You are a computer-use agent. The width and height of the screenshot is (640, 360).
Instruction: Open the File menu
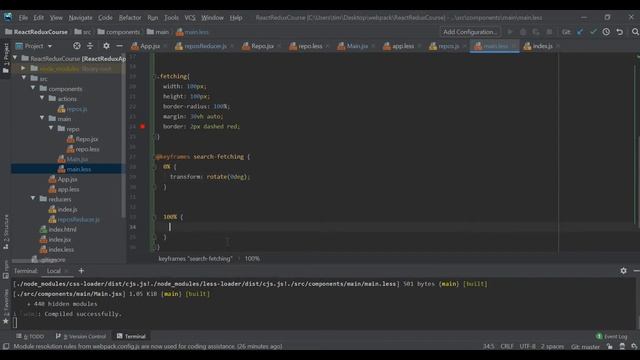coord(23,18)
